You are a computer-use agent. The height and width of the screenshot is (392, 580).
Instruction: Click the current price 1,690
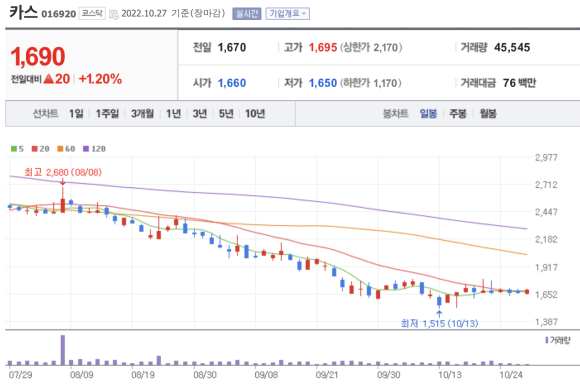[x=38, y=57]
